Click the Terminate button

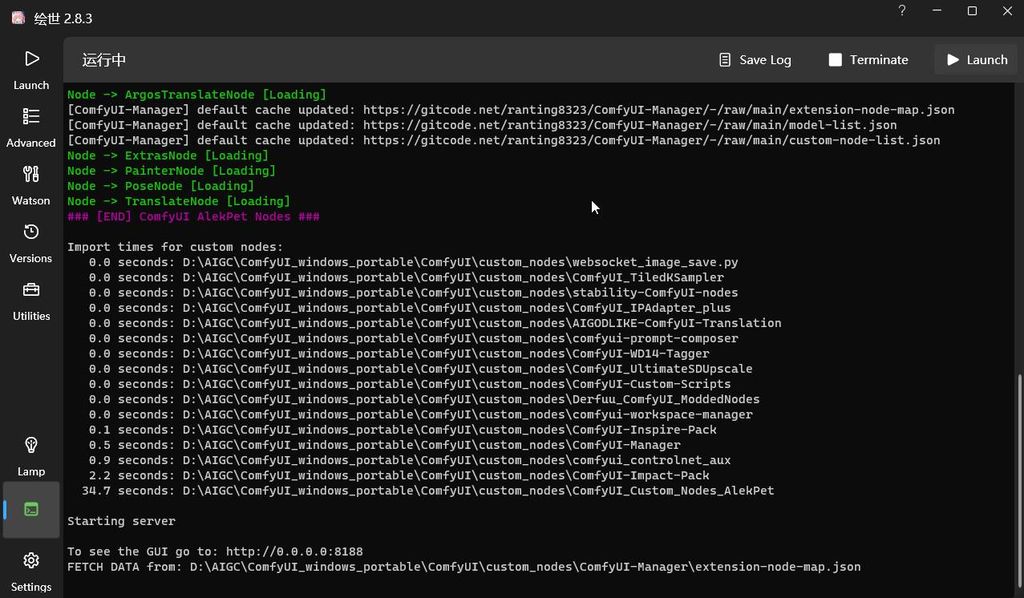click(868, 59)
